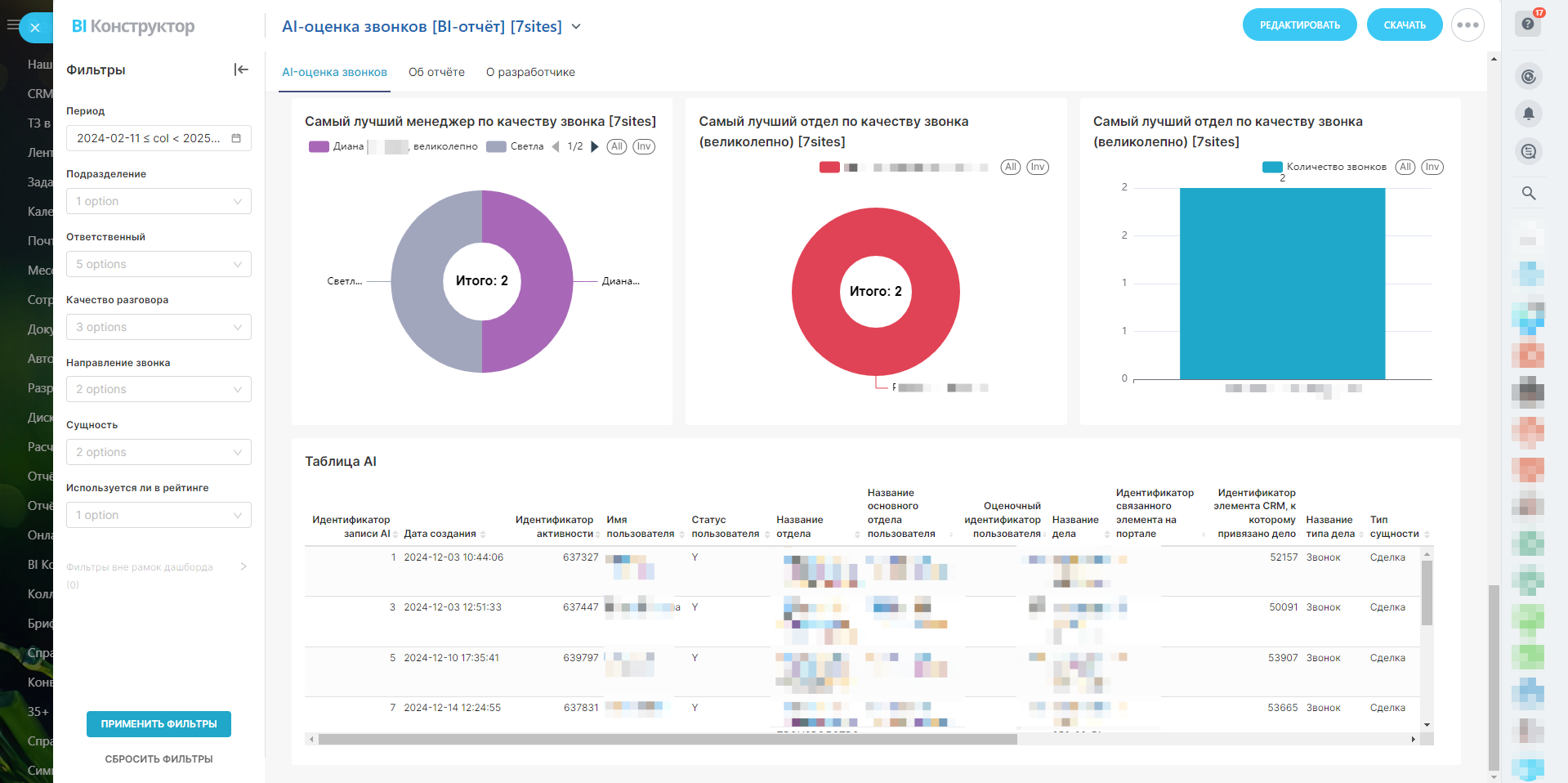Switch to Об отчёте tab
This screenshot has width=1568, height=783.
(436, 72)
